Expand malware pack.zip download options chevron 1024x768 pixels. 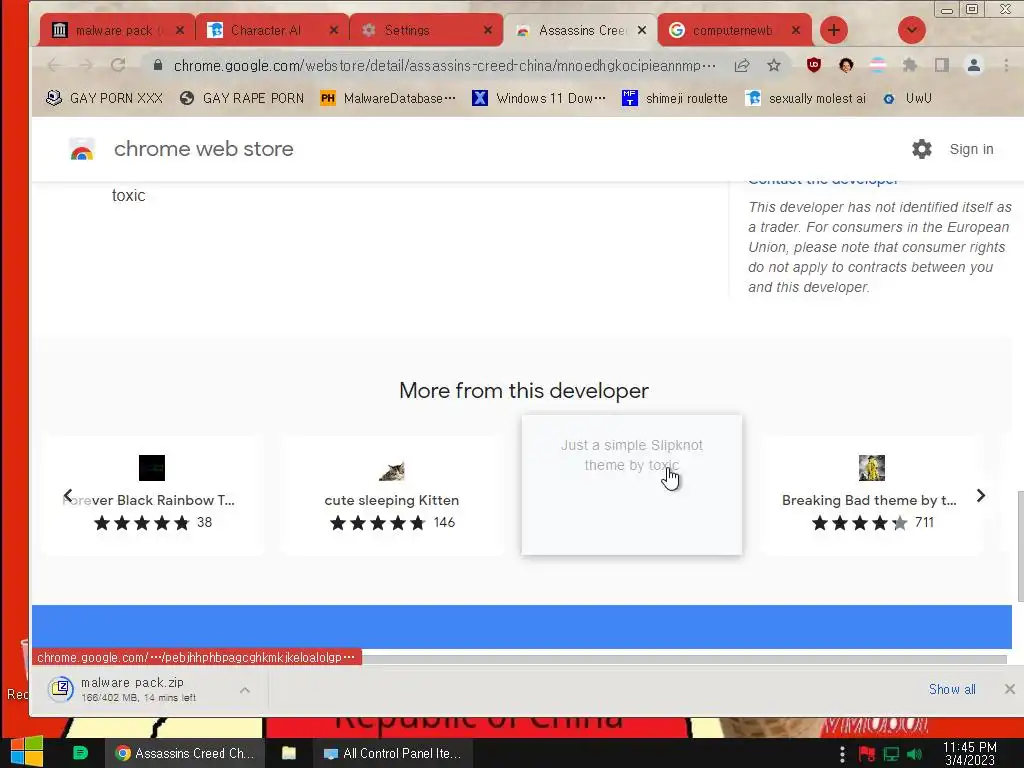(245, 690)
